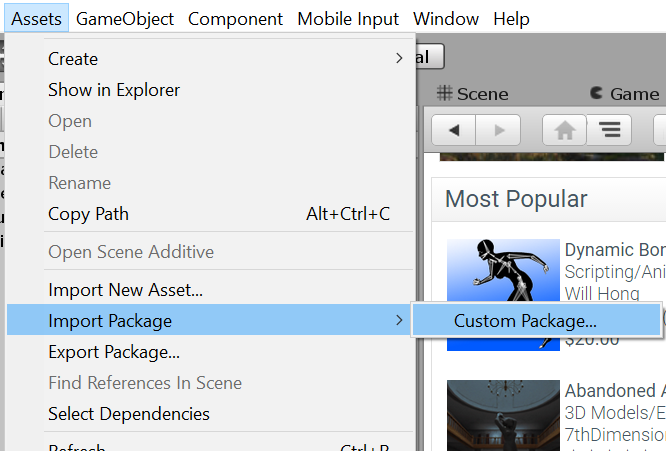Open the GameObject menu
Image resolution: width=667 pixels, height=451 pixels.
125,18
